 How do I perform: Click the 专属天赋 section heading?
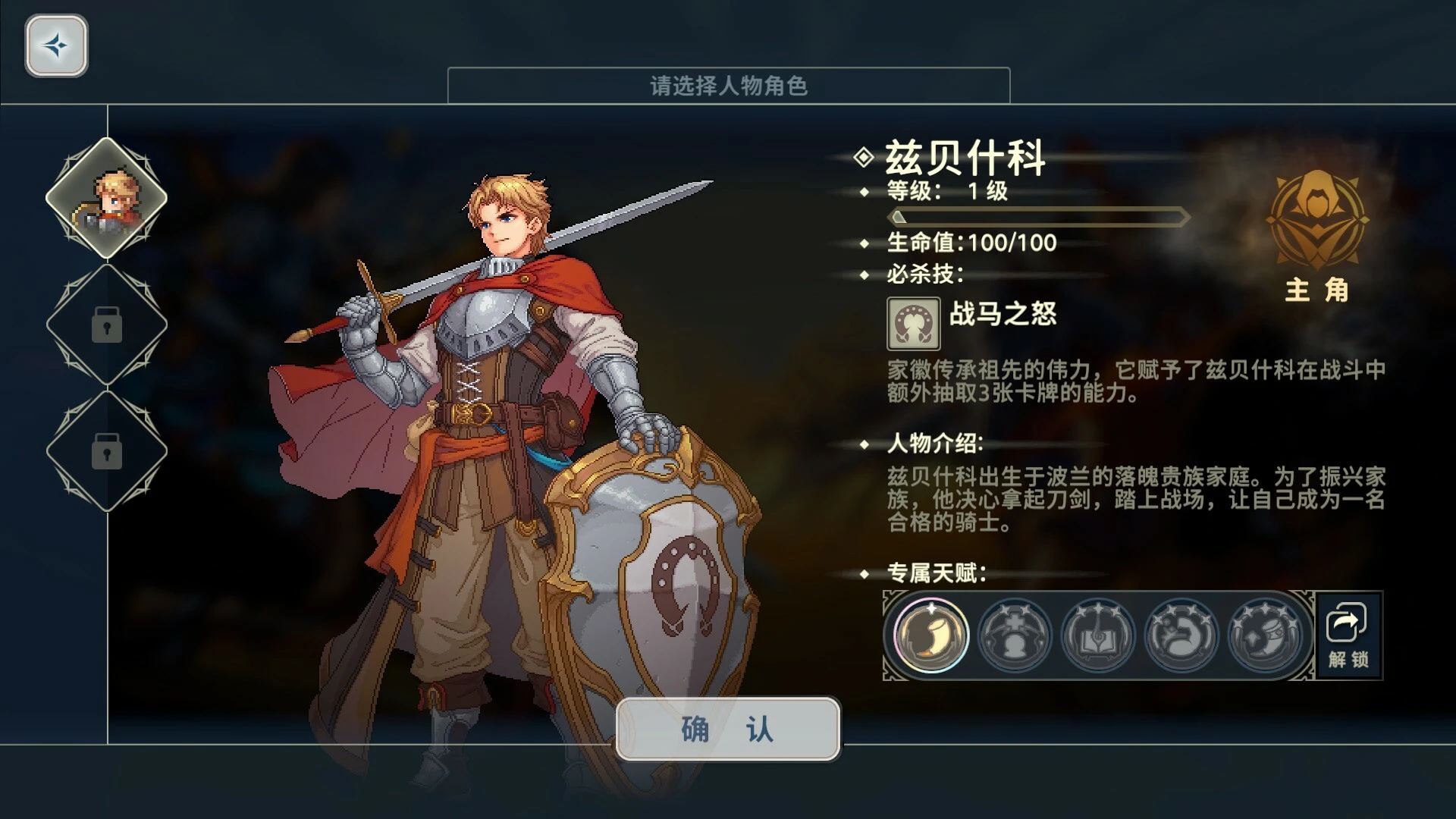(937, 573)
